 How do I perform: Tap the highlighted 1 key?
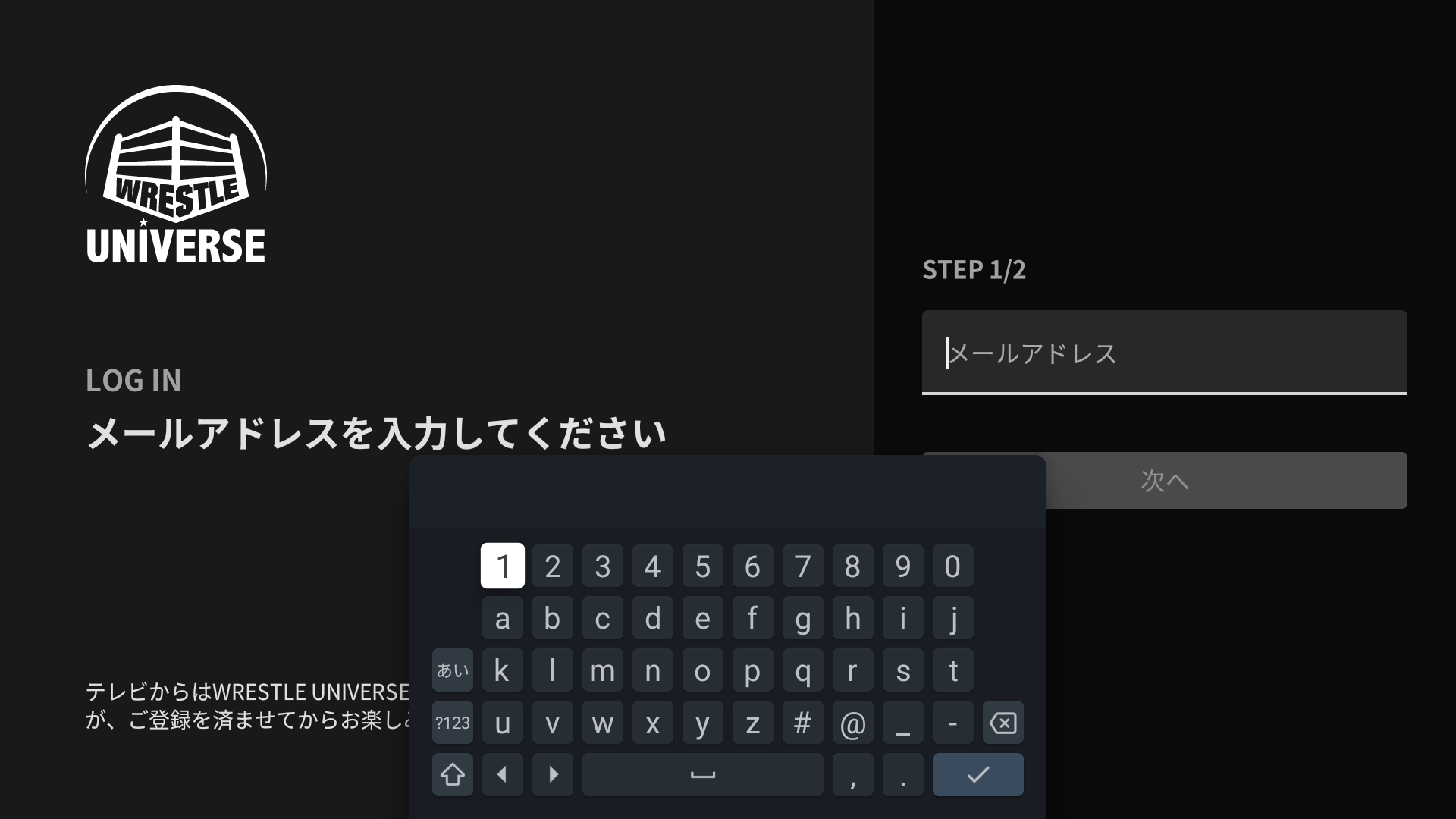(x=502, y=566)
